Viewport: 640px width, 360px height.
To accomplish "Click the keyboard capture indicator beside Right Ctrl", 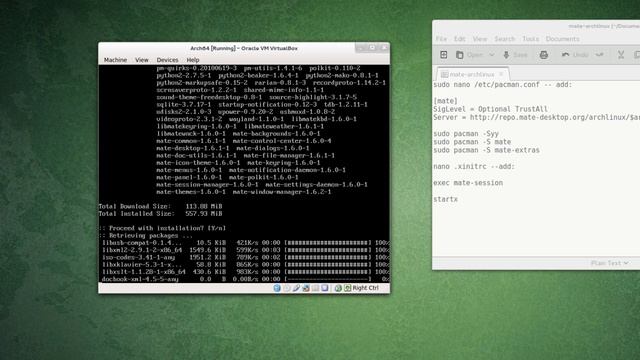I will click(x=347, y=288).
